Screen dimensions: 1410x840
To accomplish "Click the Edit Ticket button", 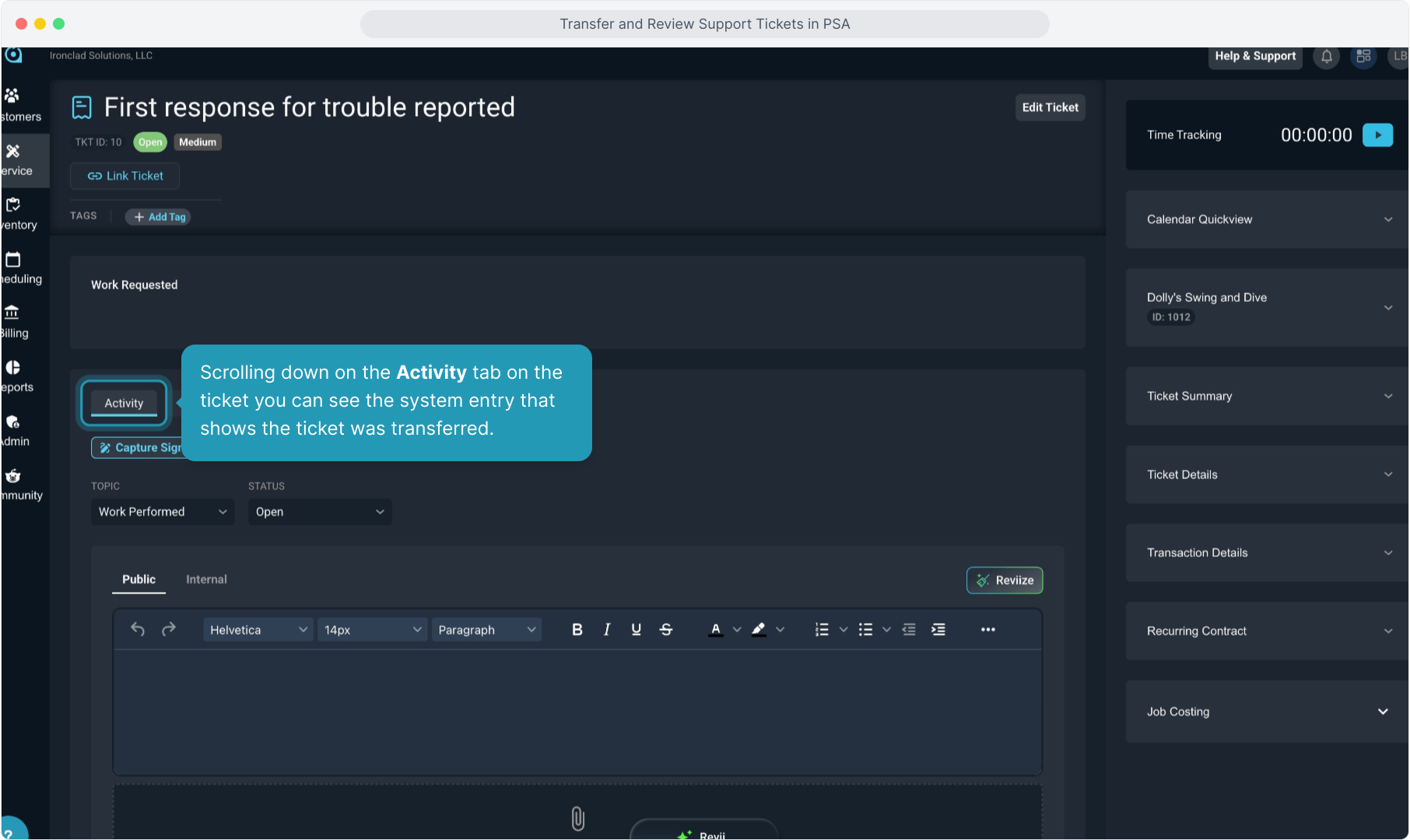I will [1050, 107].
